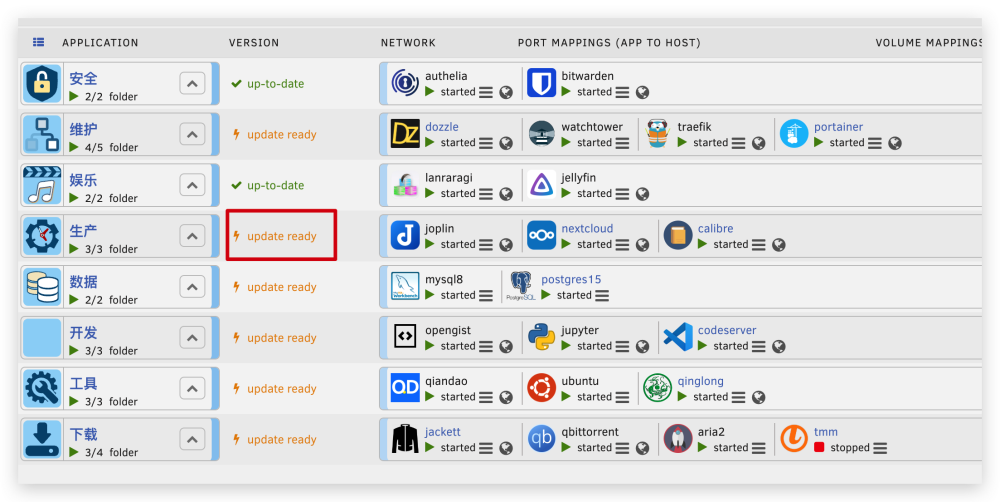This screenshot has height=502, width=1000.
Task: Open the hamburger menu for postgres15
Action: (602, 295)
